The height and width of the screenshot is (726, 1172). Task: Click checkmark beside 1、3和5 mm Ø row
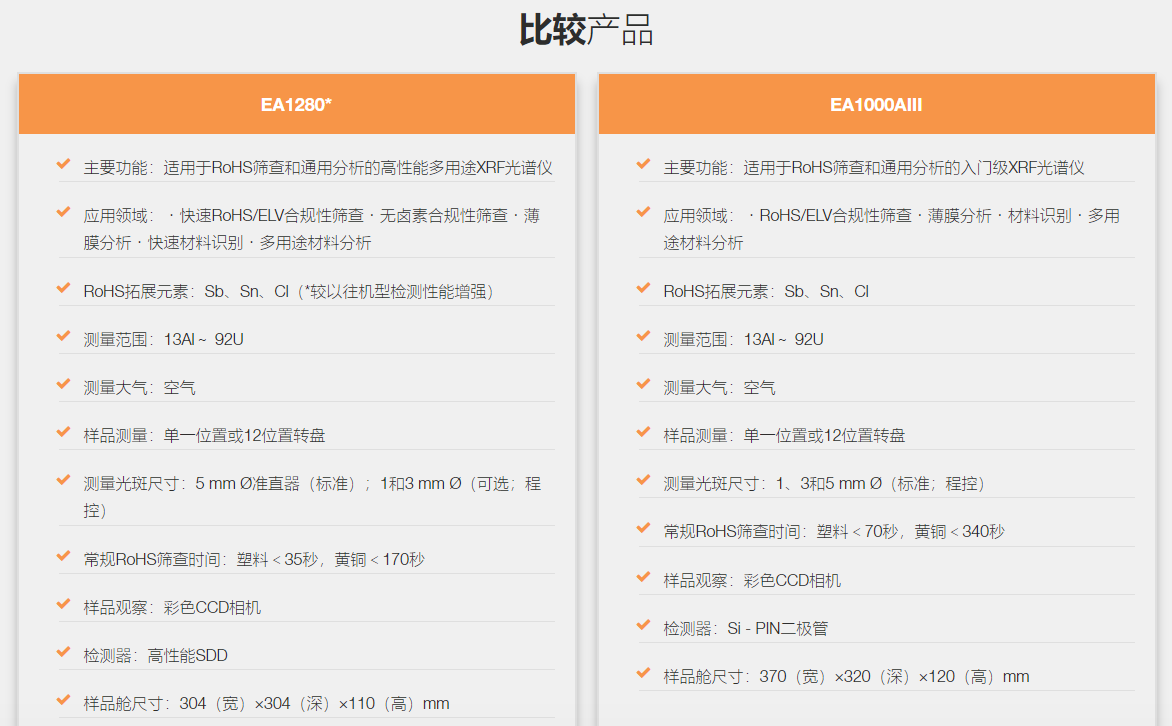(x=644, y=480)
